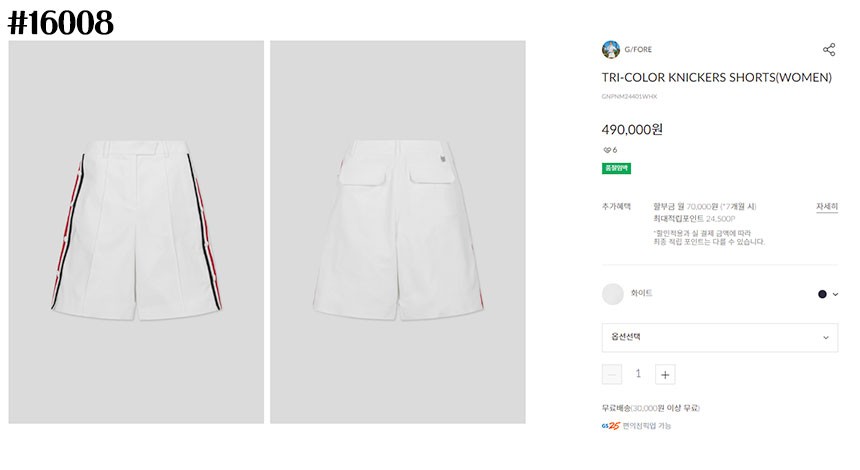Click the TRI-COLOR KNICKERS SHORTS product title

coord(716,77)
